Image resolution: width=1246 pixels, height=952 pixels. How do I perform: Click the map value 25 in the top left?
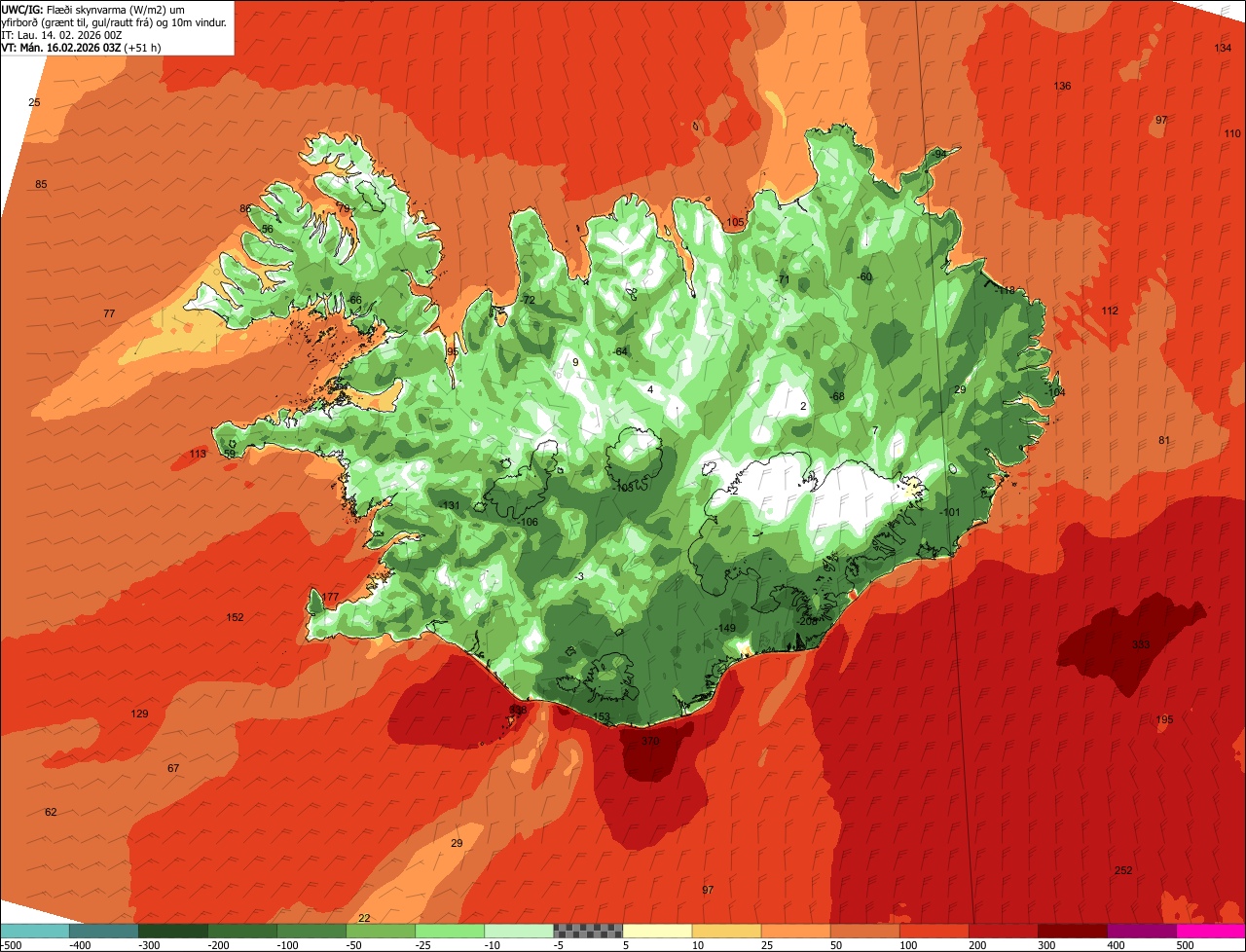click(x=34, y=102)
